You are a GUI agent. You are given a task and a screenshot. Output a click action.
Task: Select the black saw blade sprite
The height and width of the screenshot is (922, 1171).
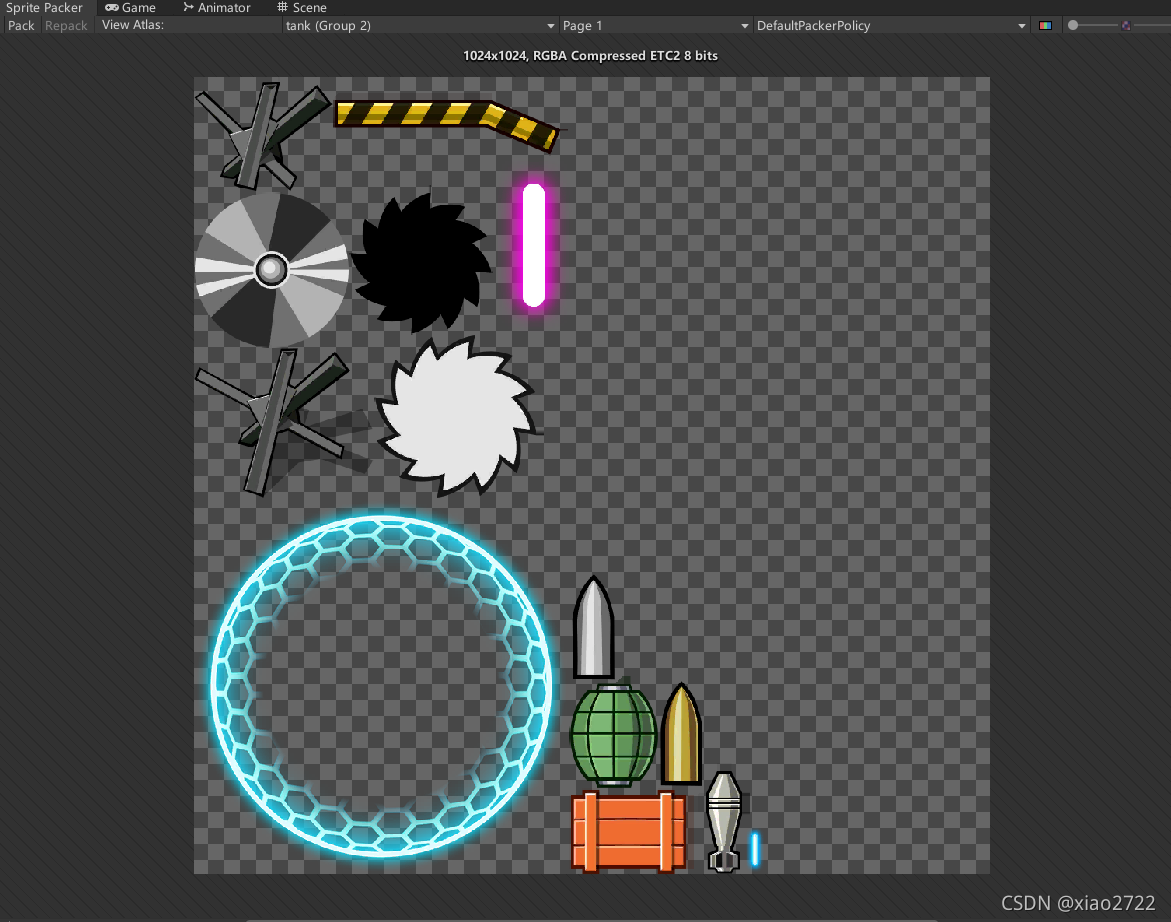tap(420, 263)
